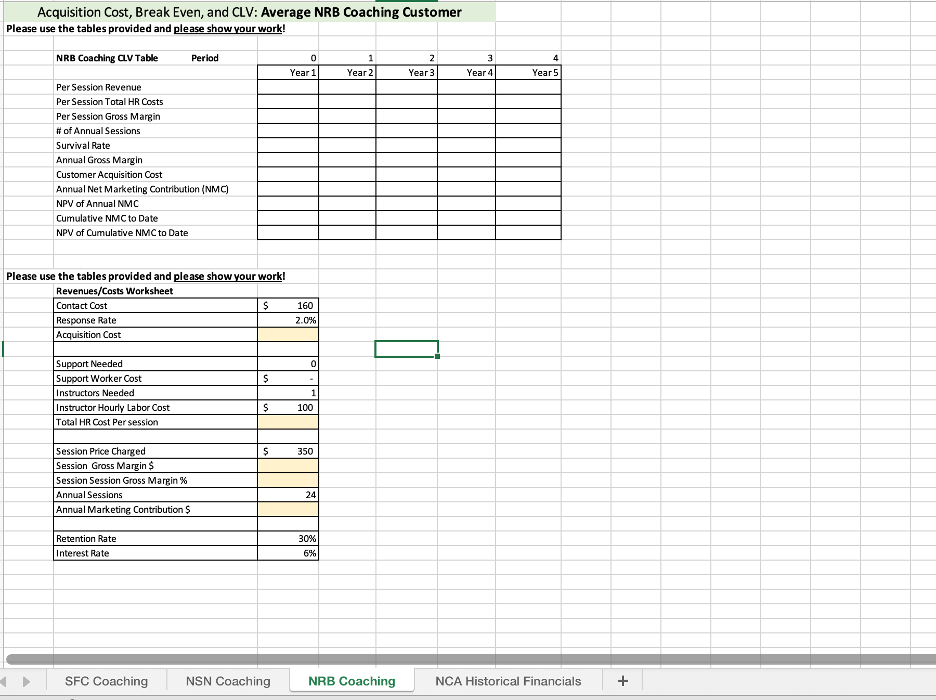
Task: Click the left sheet-navigation arrow
Action: pos(8,680)
